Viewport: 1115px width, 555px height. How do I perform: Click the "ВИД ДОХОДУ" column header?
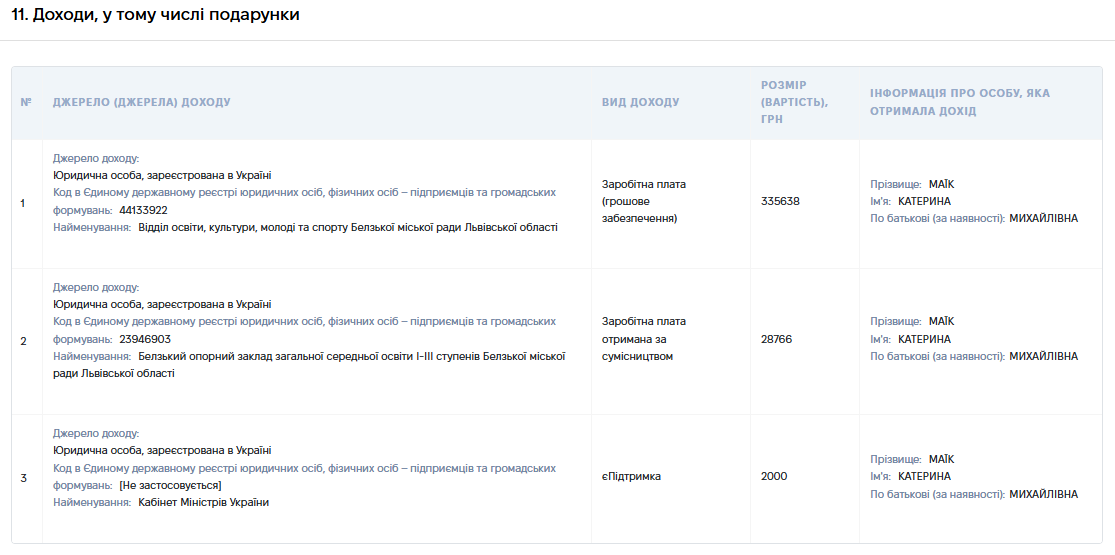(640, 102)
